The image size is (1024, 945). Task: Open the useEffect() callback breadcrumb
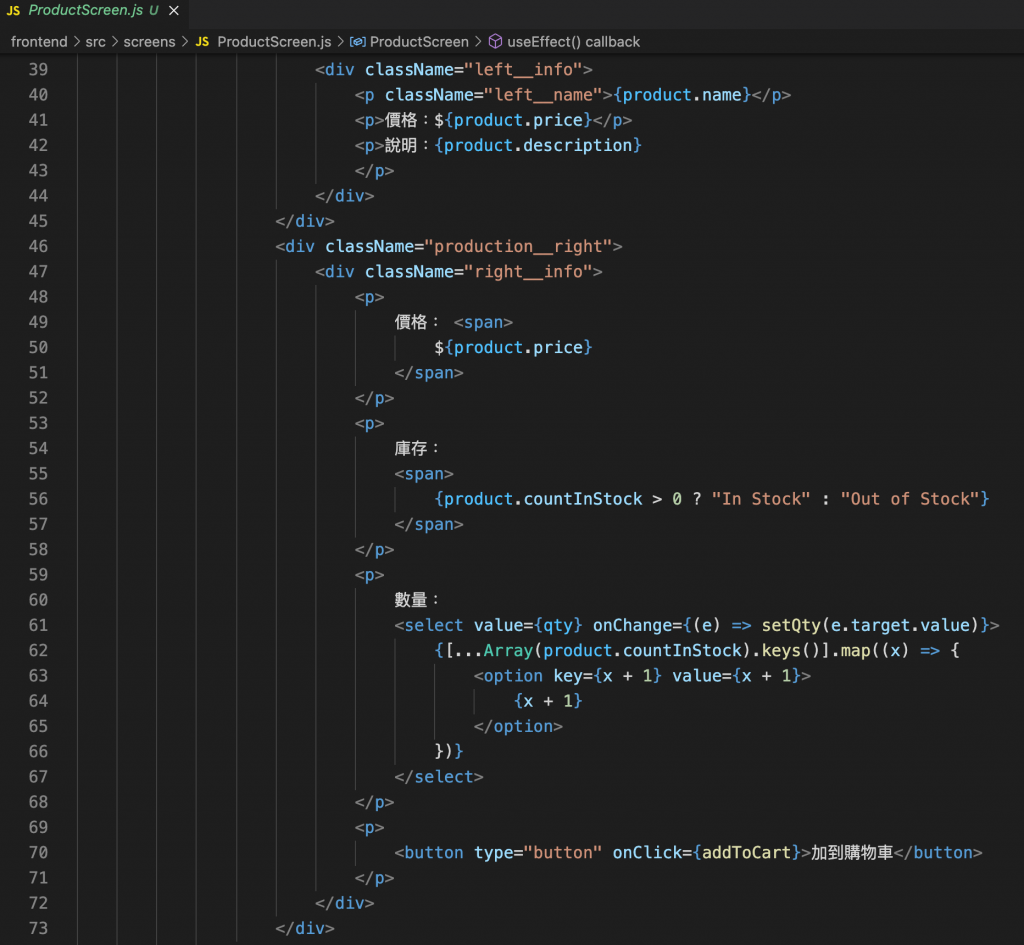(573, 42)
